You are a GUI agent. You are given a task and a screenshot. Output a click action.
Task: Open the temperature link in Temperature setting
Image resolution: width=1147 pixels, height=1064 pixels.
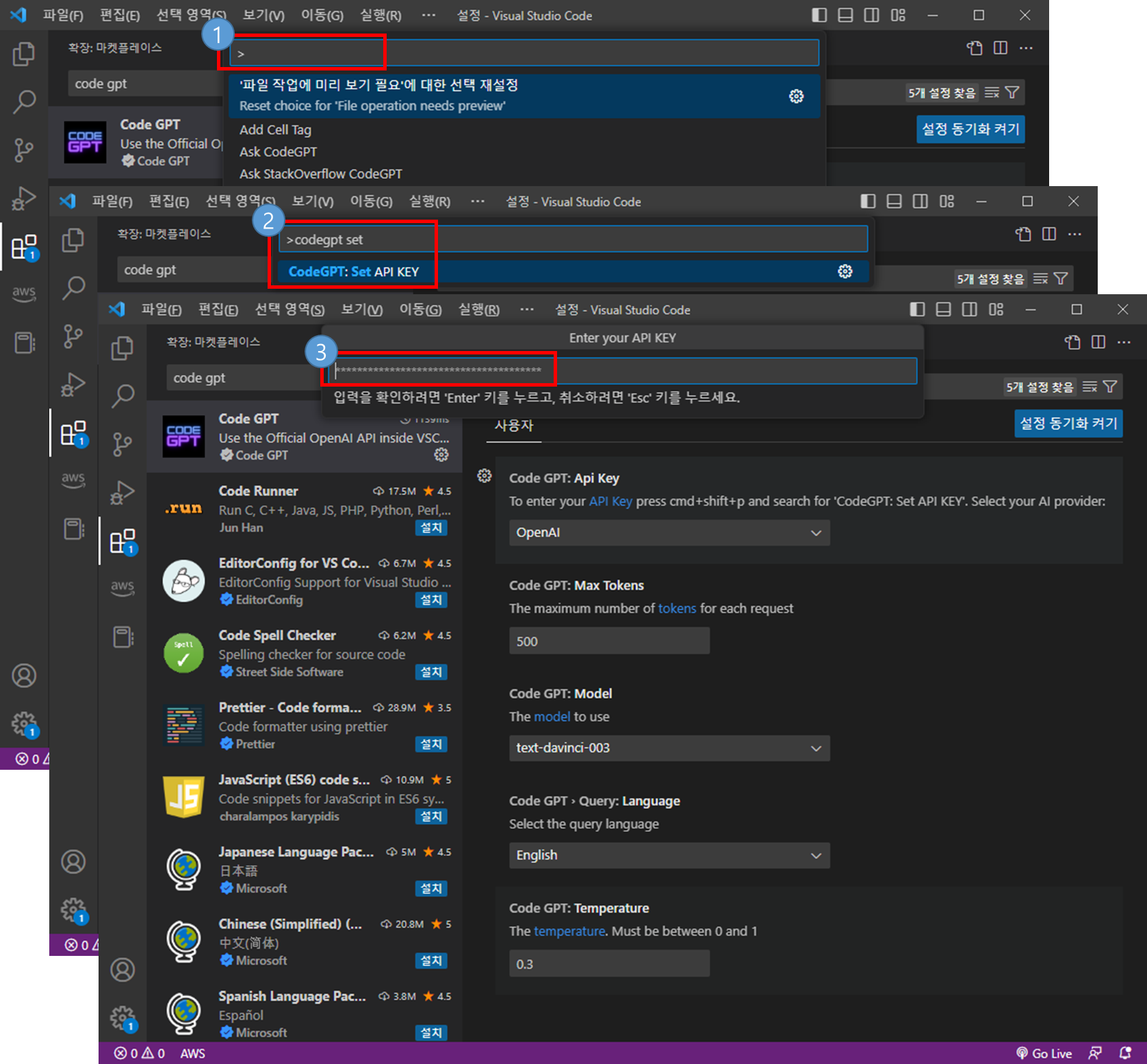click(x=569, y=931)
